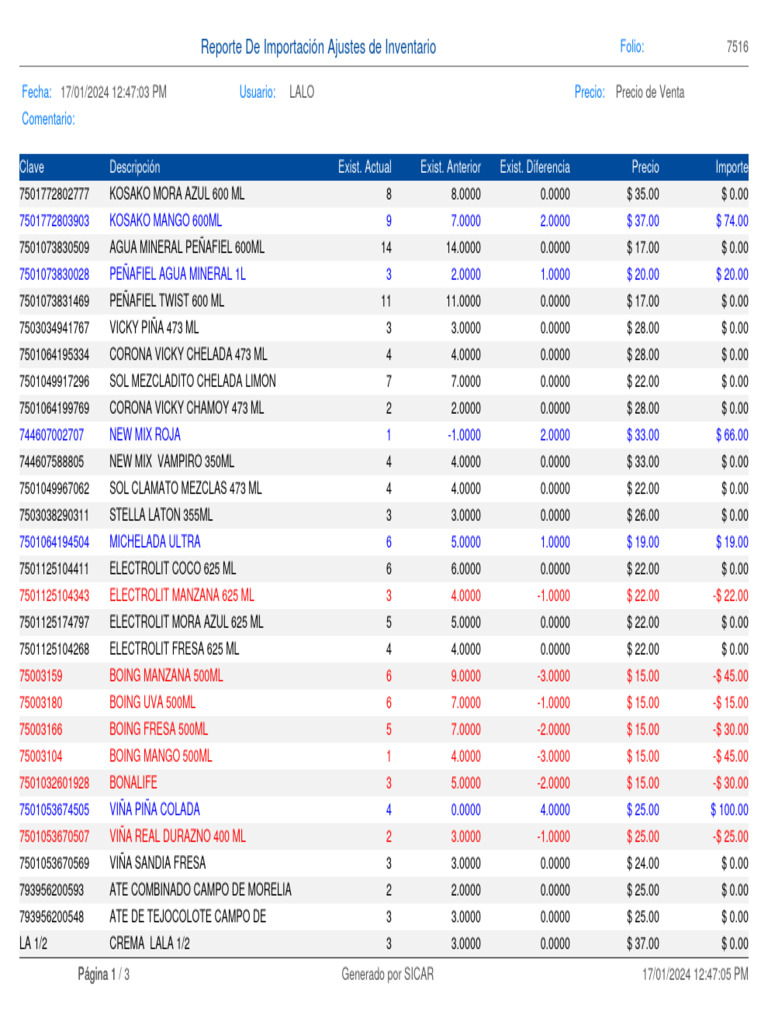Select 'ELECTROLIT MORA AZUL 625 ML' description
Viewport: 768px width, 1024px height.
click(186, 622)
